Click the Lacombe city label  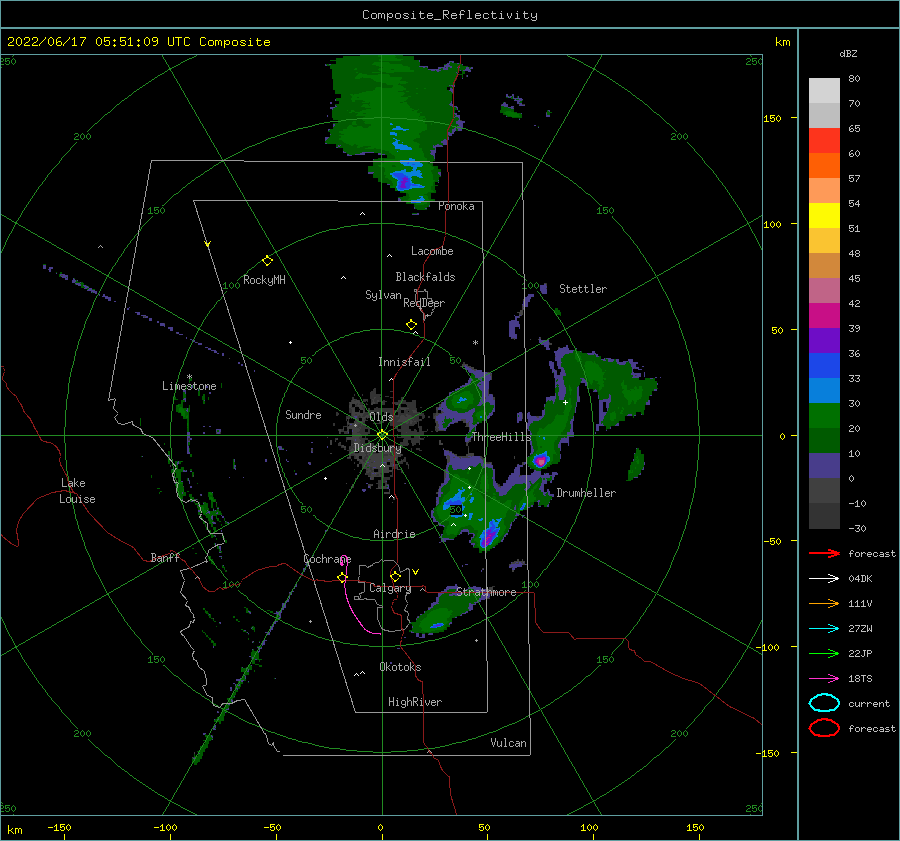click(x=432, y=251)
